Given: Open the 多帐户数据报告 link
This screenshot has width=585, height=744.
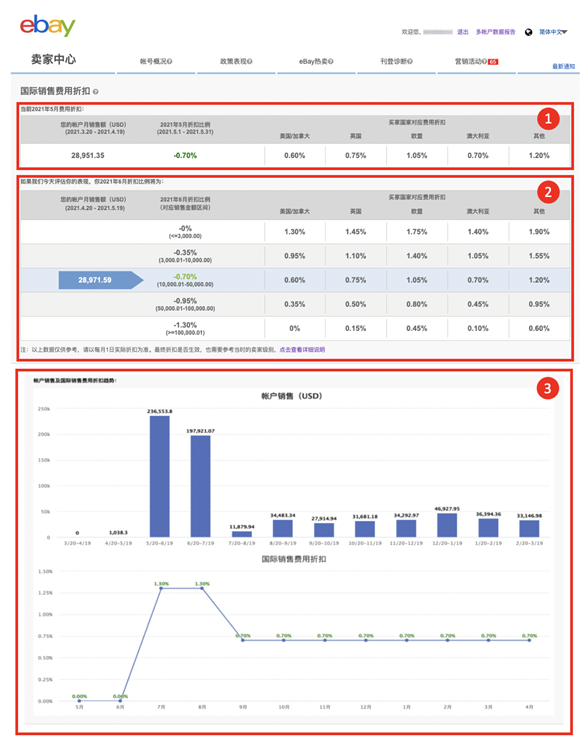Looking at the screenshot, I should (495, 32).
